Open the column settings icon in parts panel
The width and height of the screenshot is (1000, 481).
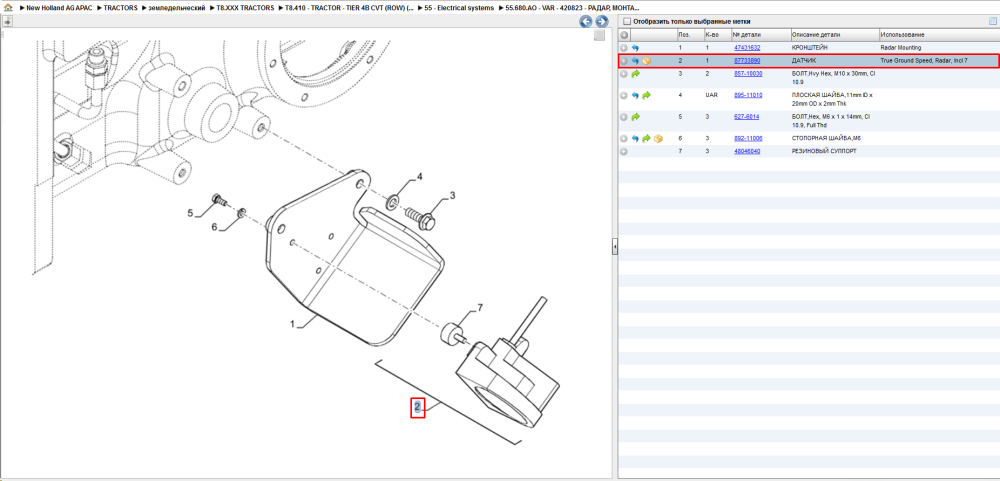pyautogui.click(x=992, y=21)
